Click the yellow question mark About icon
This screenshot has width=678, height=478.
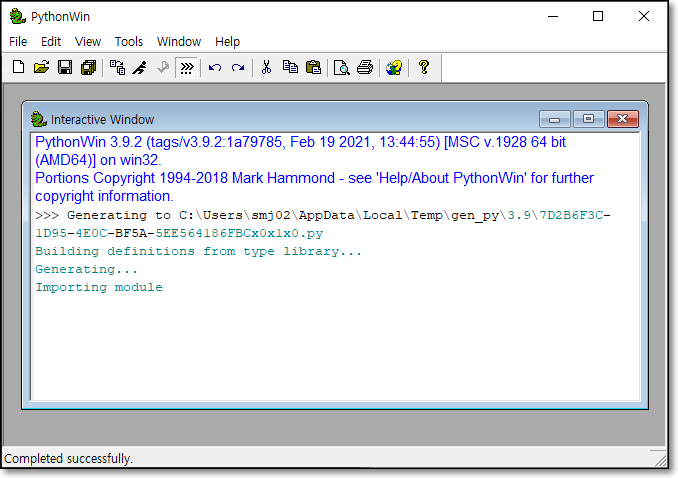424,67
